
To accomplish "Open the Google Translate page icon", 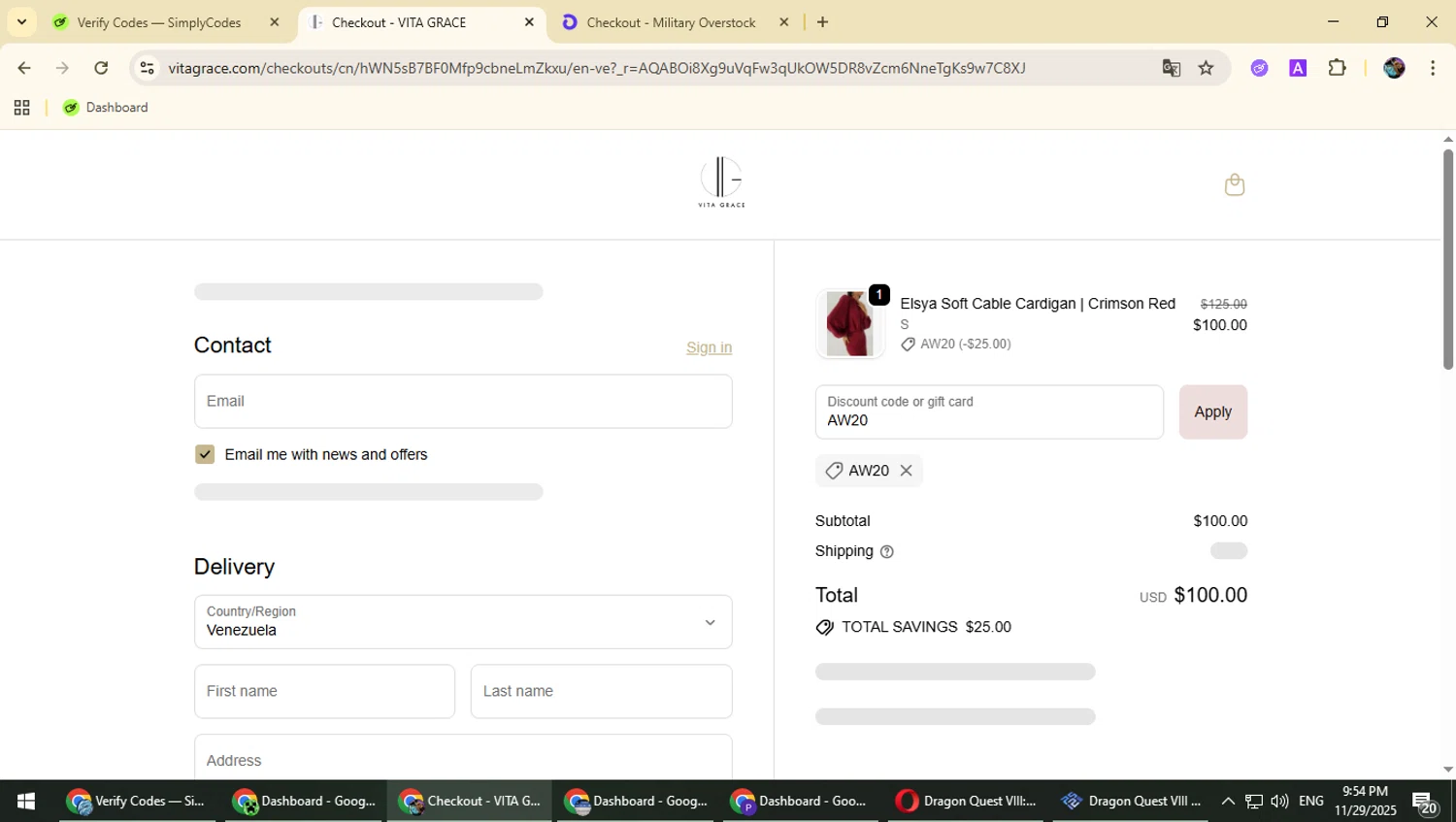I will tap(1172, 68).
